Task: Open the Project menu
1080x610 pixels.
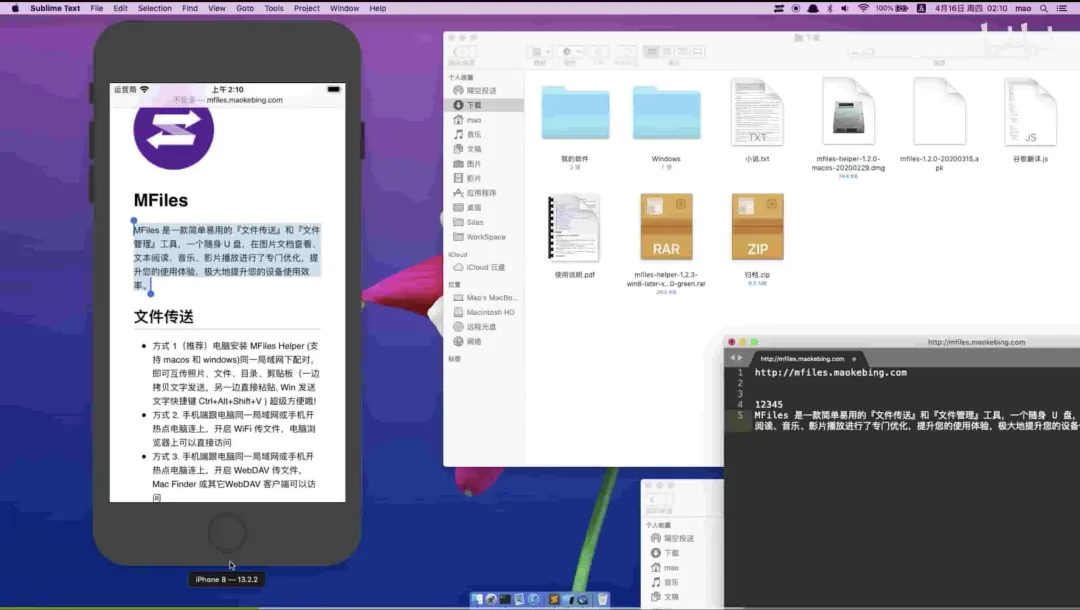Action: pyautogui.click(x=307, y=8)
